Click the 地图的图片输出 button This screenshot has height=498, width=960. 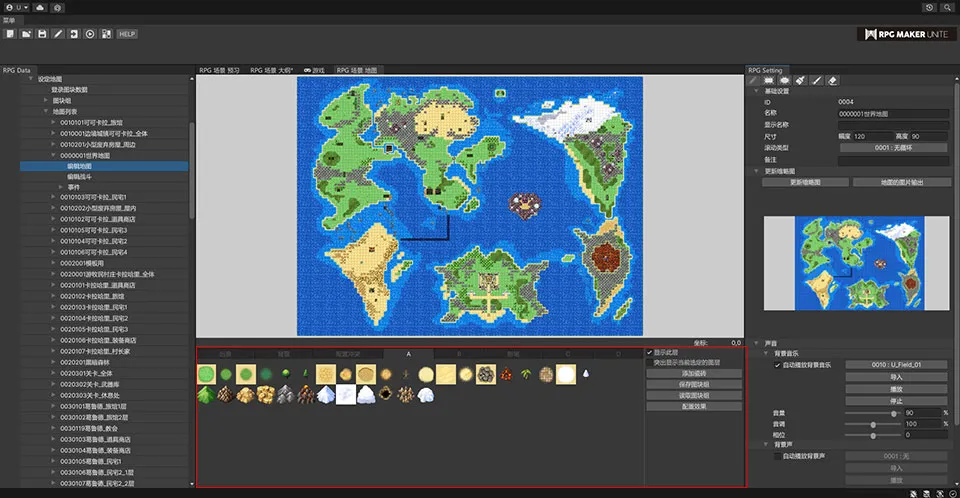pos(900,182)
